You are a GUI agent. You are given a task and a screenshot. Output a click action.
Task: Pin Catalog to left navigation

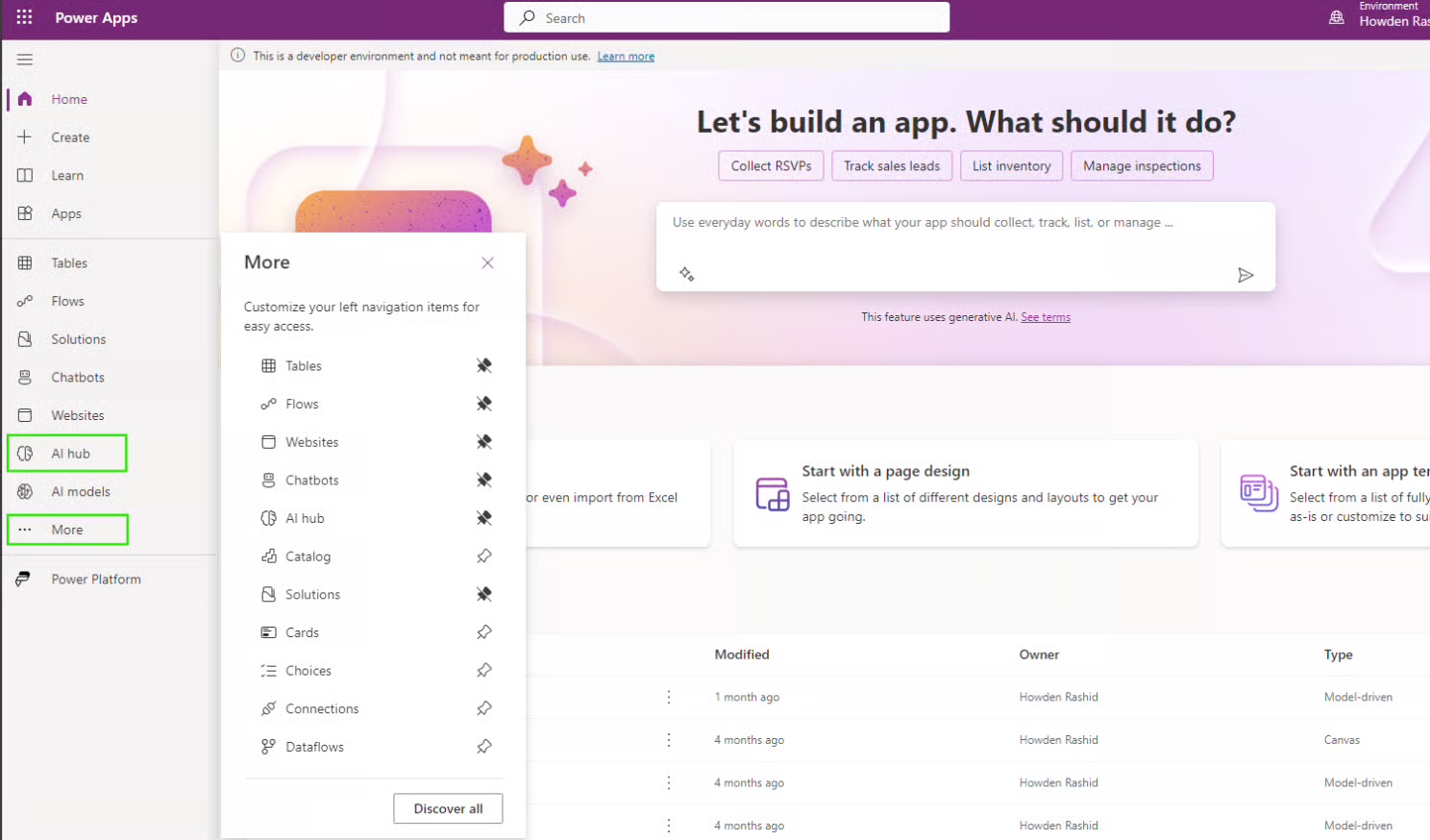click(x=484, y=556)
